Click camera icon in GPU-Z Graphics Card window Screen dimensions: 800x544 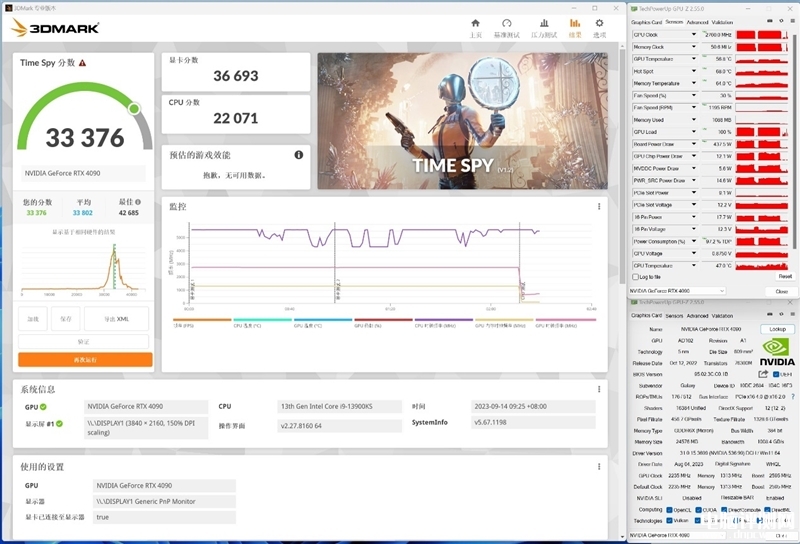coord(770,315)
